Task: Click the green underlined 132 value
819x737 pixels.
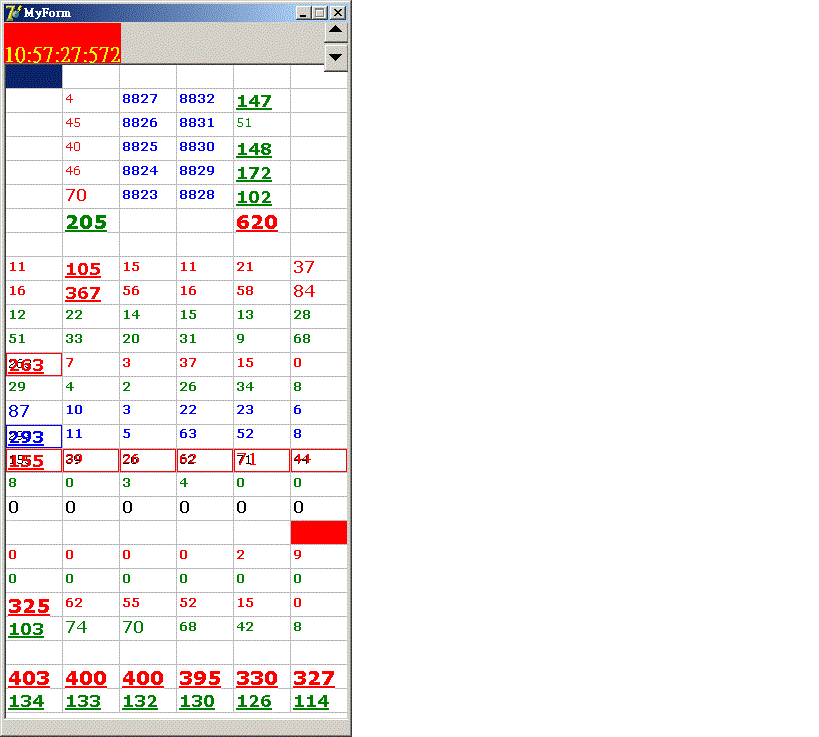Action: [140, 701]
